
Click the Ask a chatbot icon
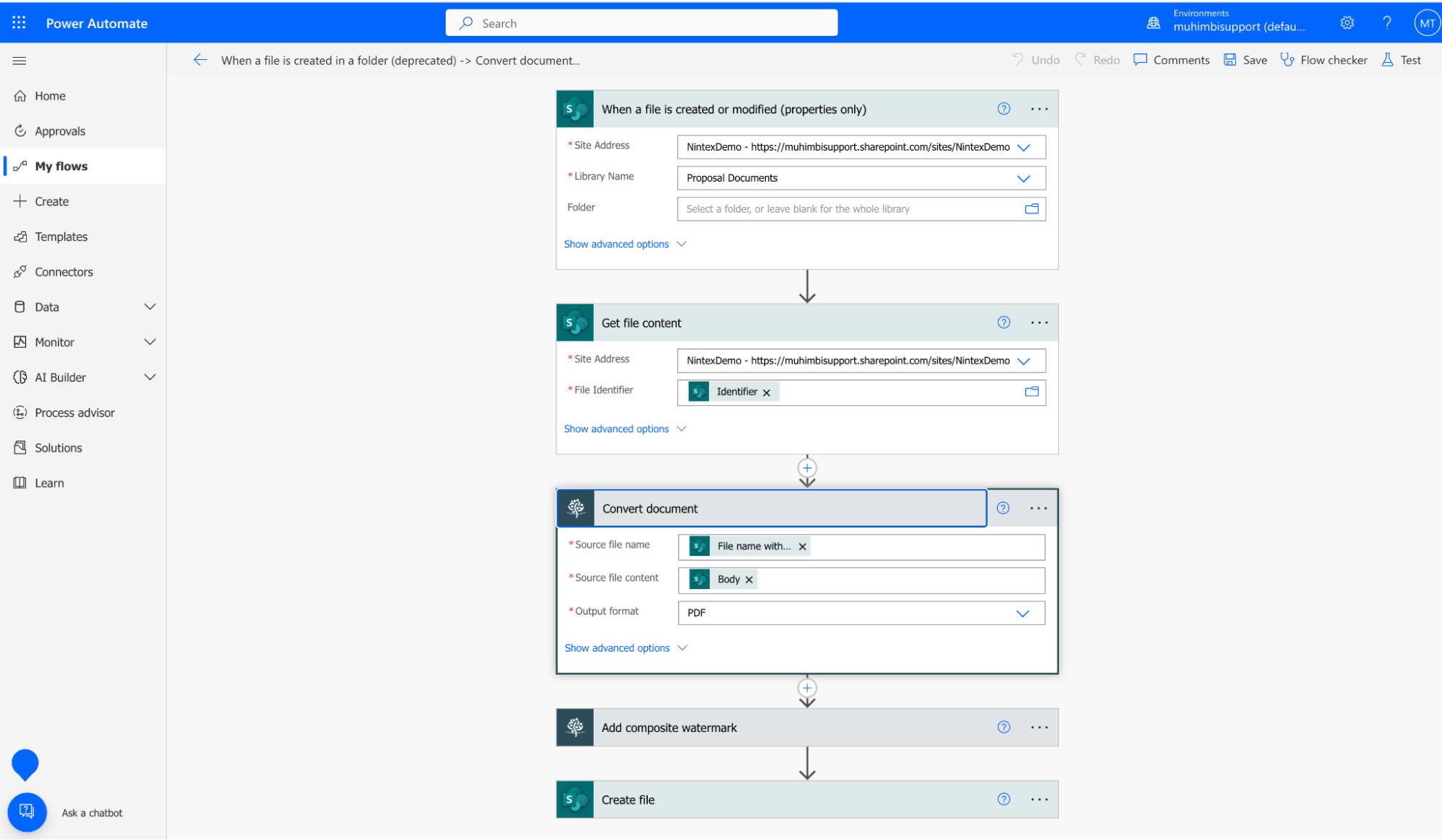[27, 812]
